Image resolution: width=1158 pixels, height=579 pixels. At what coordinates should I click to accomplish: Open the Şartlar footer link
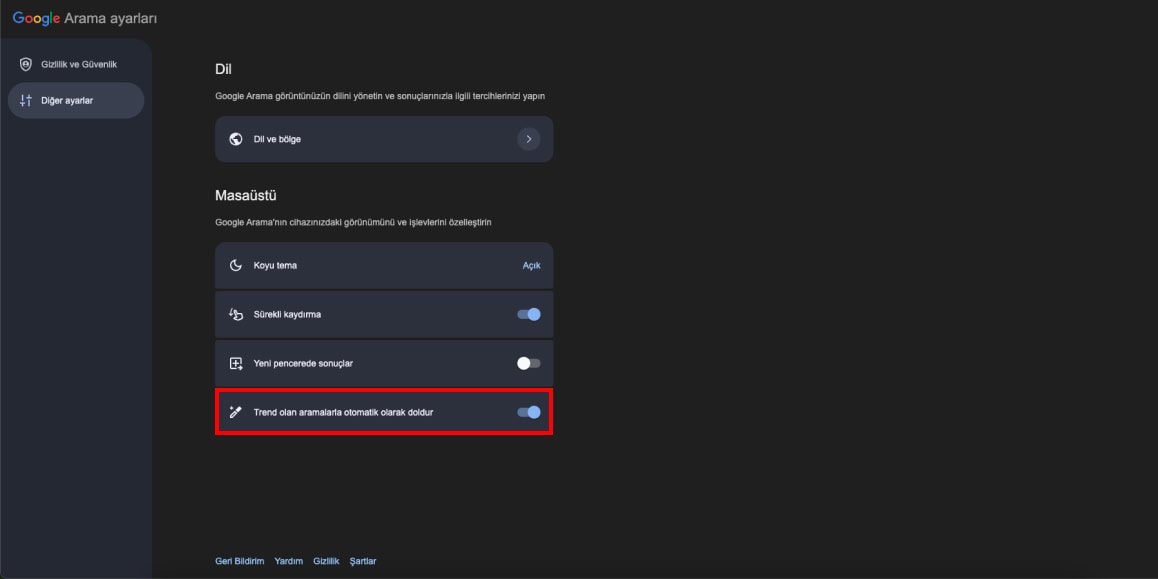pos(363,561)
